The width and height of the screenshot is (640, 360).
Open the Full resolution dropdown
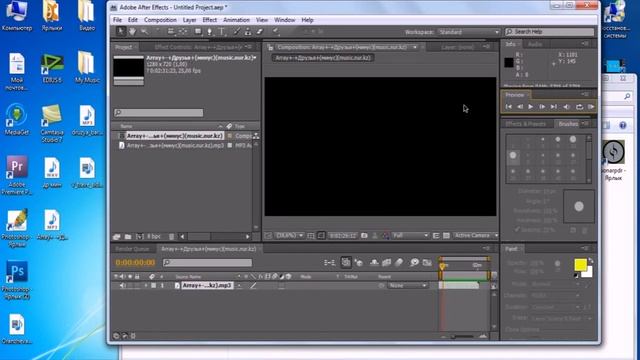tap(410, 236)
